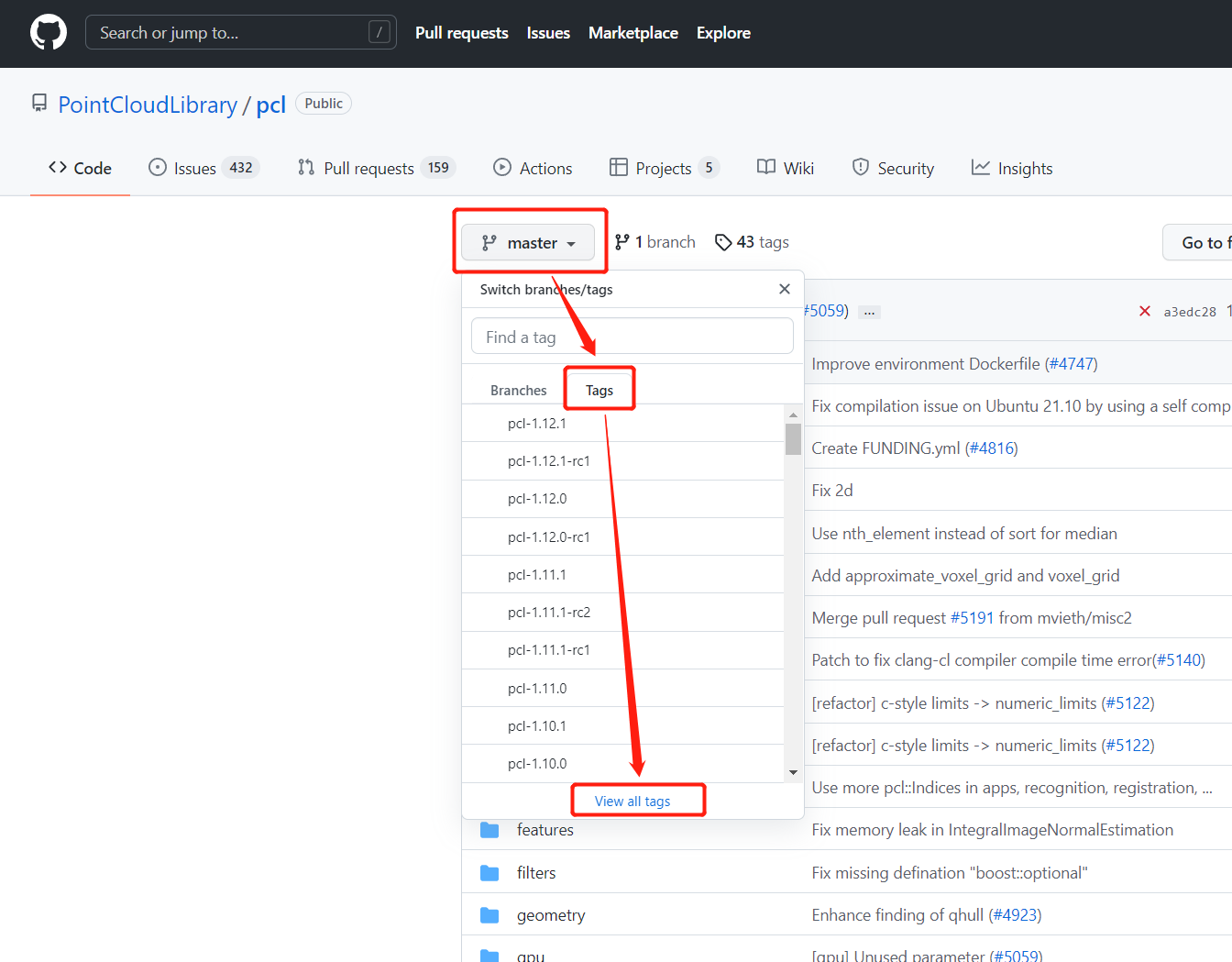Click the tag list scrollbar up arrow
This screenshot has width=1232, height=962.
click(x=793, y=415)
